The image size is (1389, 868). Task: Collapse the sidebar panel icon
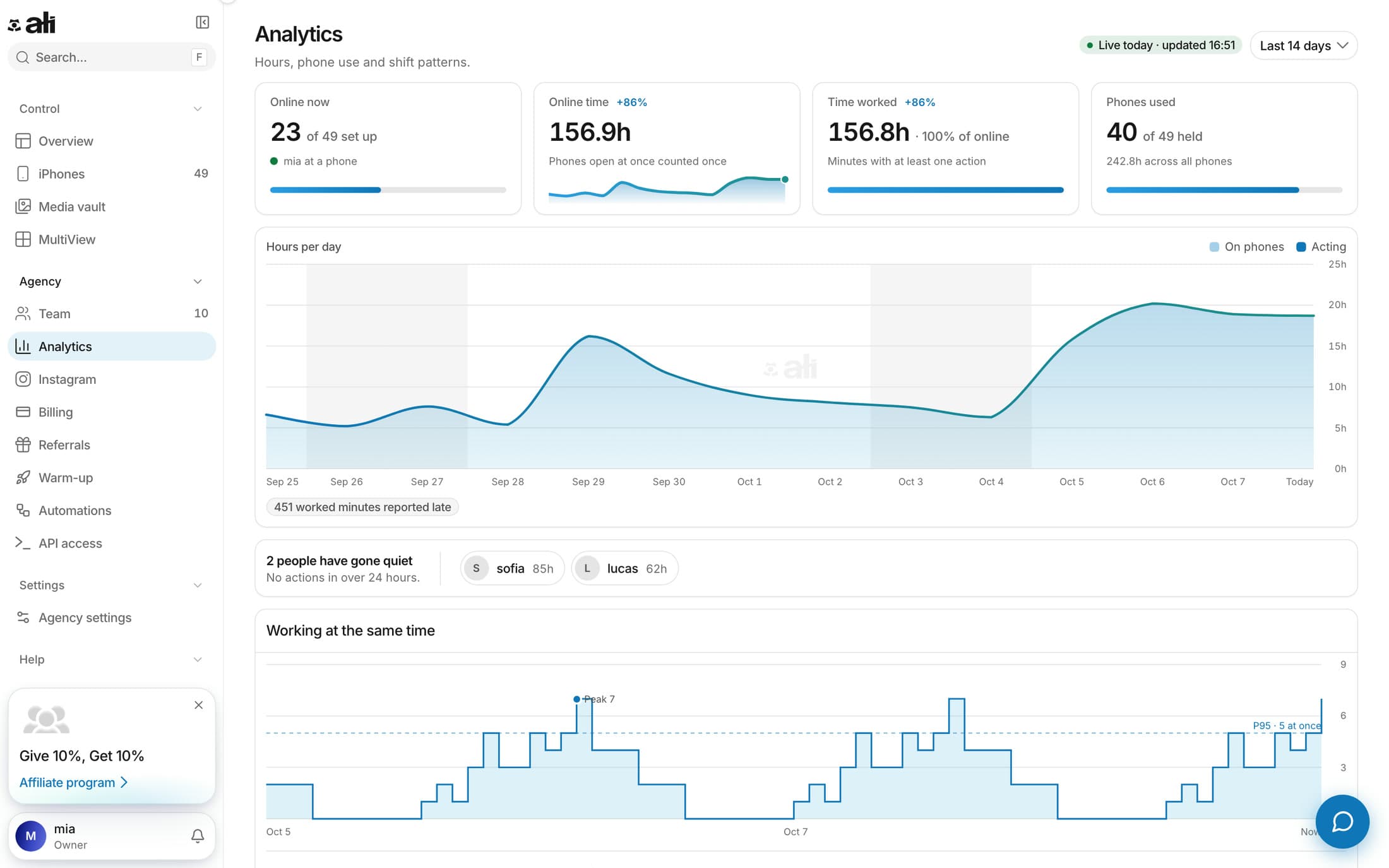click(202, 23)
